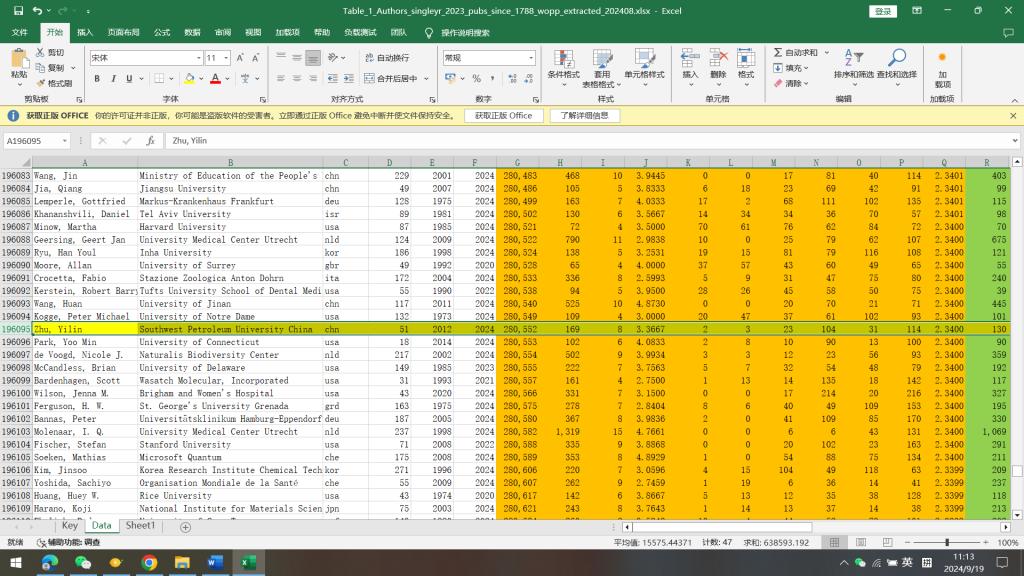The image size is (1024, 576).
Task: Toggle Merge and Center (合并后居中)
Action: 391,79
